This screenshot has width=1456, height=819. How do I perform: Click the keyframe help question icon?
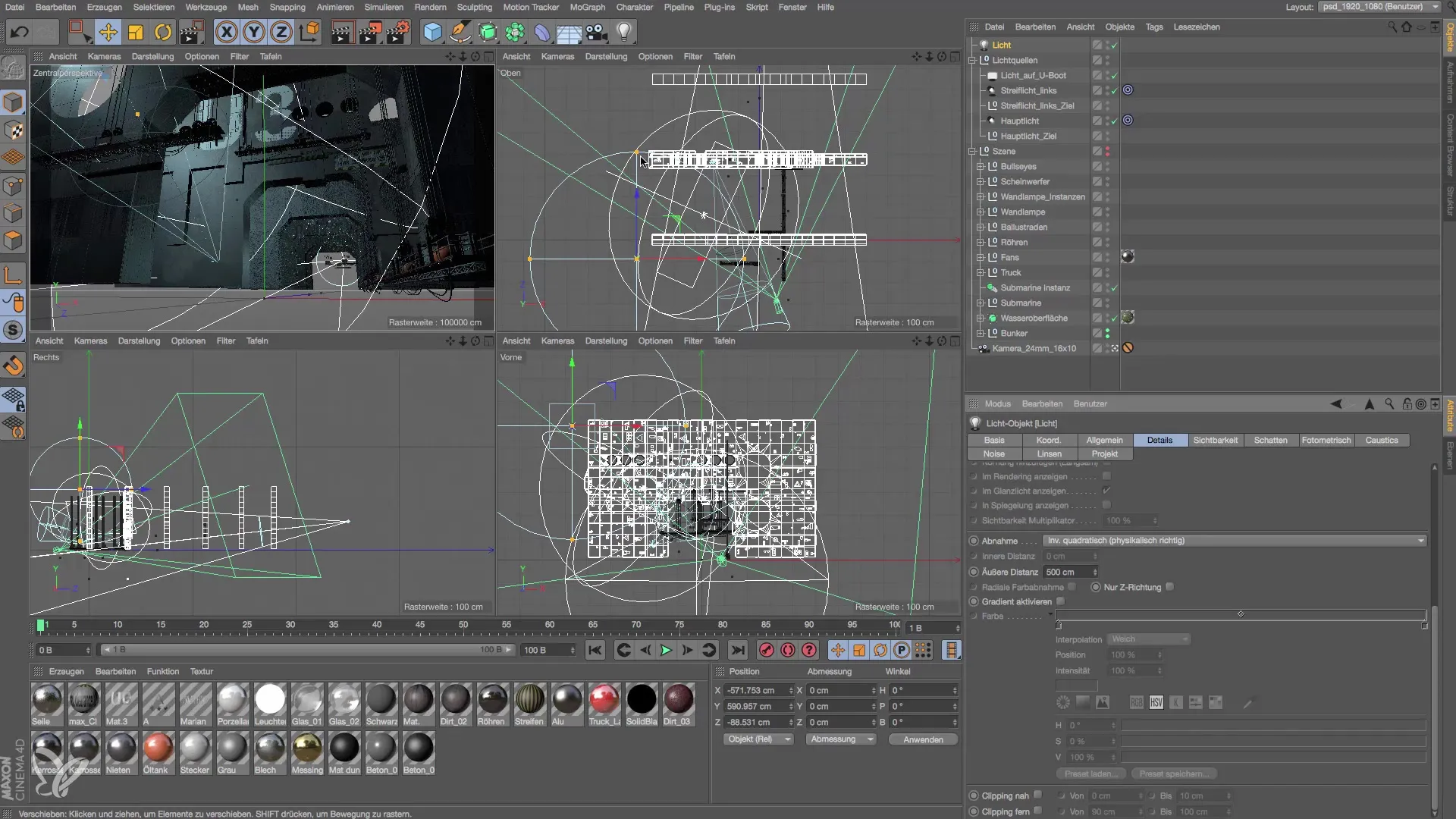(x=809, y=650)
